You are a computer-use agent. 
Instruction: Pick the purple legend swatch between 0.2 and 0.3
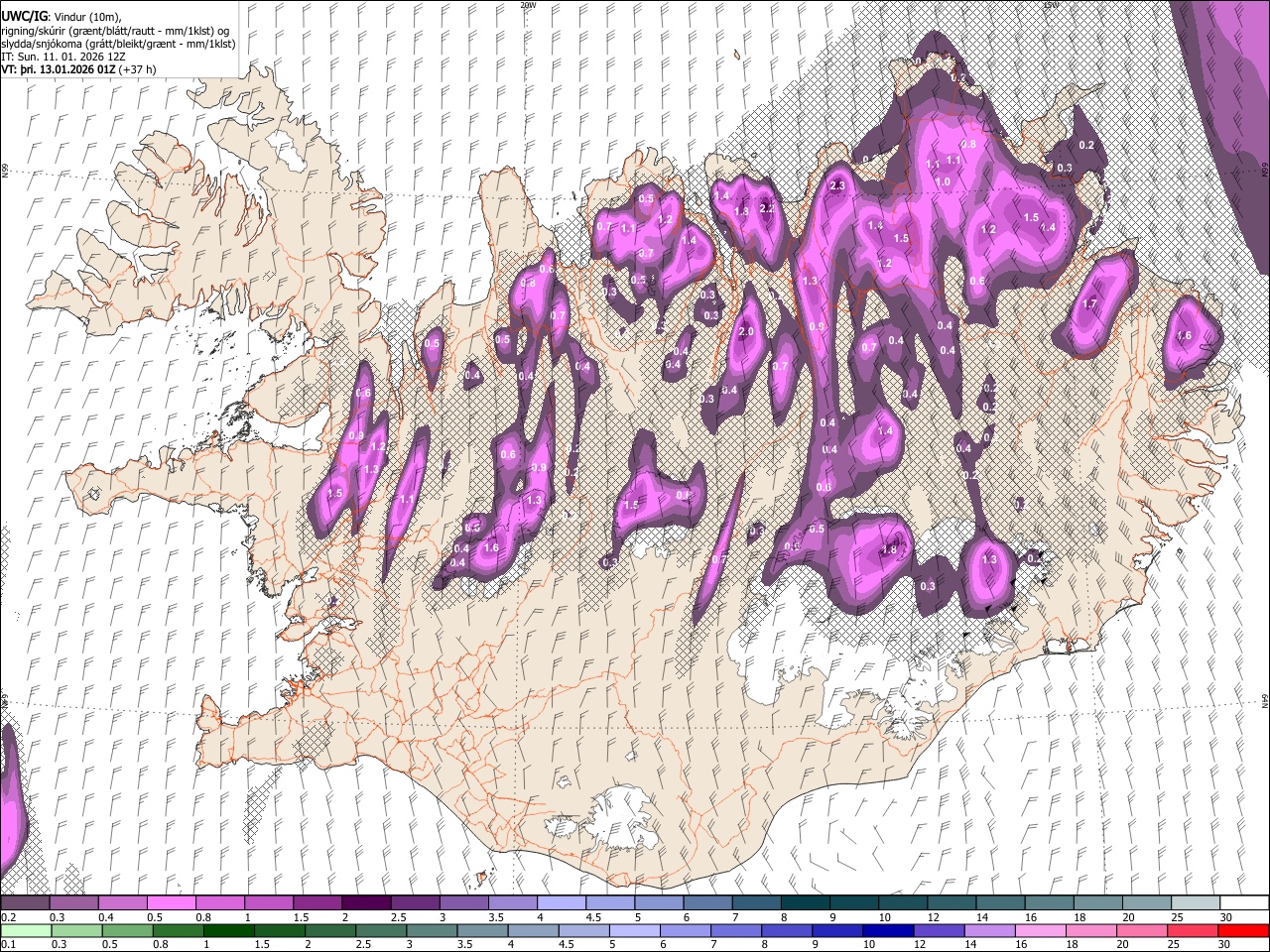[x=25, y=902]
